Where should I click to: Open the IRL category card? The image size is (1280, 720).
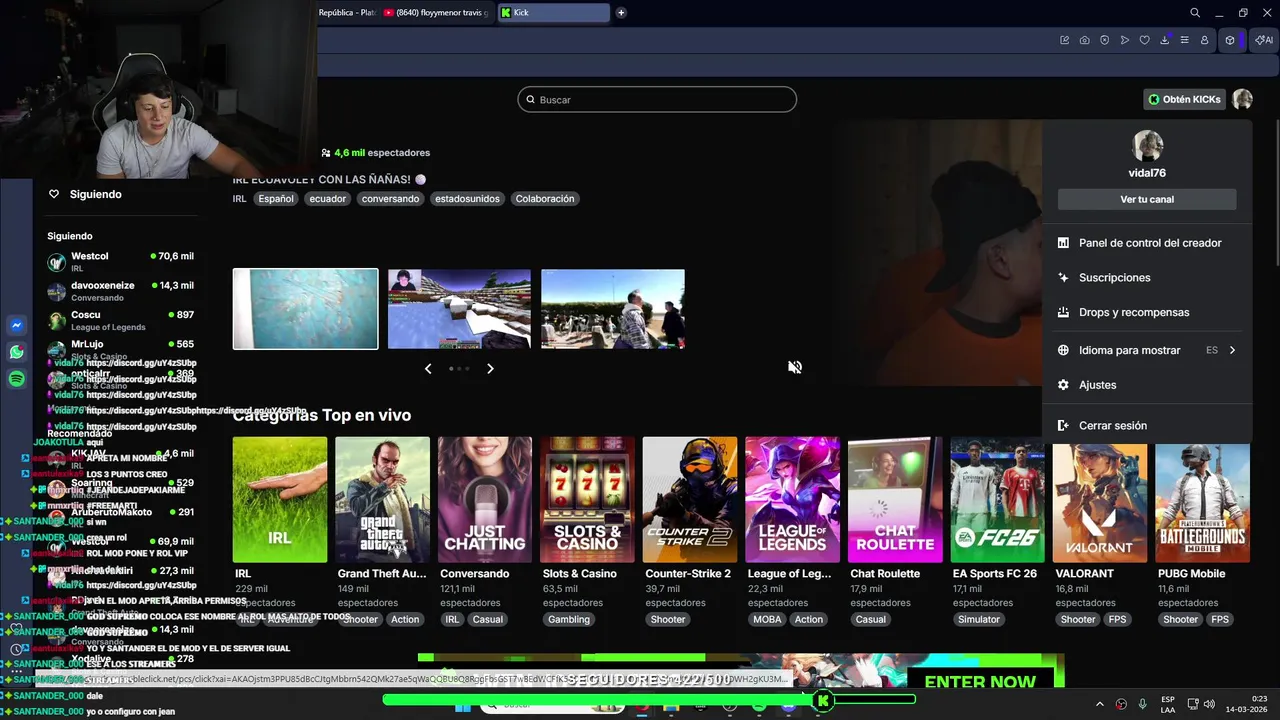coord(280,500)
